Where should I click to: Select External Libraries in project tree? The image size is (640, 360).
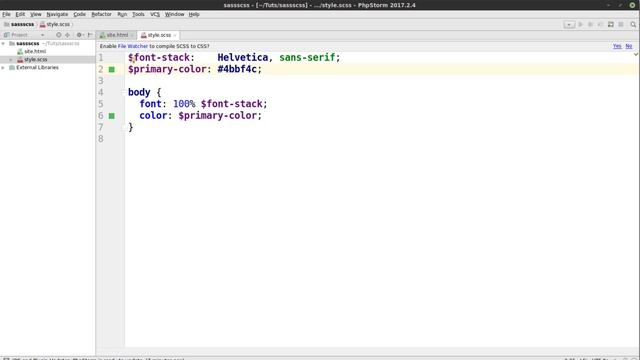[x=37, y=68]
